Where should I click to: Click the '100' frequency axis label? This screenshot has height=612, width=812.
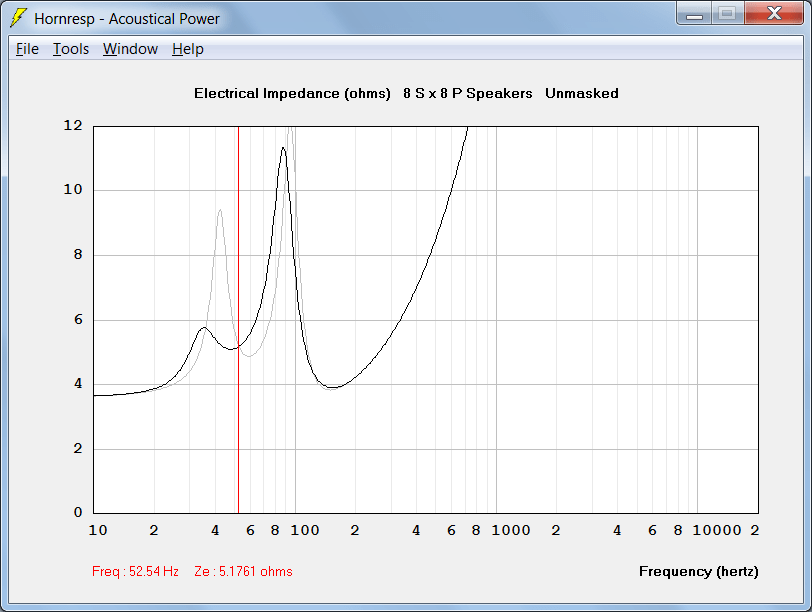click(x=304, y=530)
